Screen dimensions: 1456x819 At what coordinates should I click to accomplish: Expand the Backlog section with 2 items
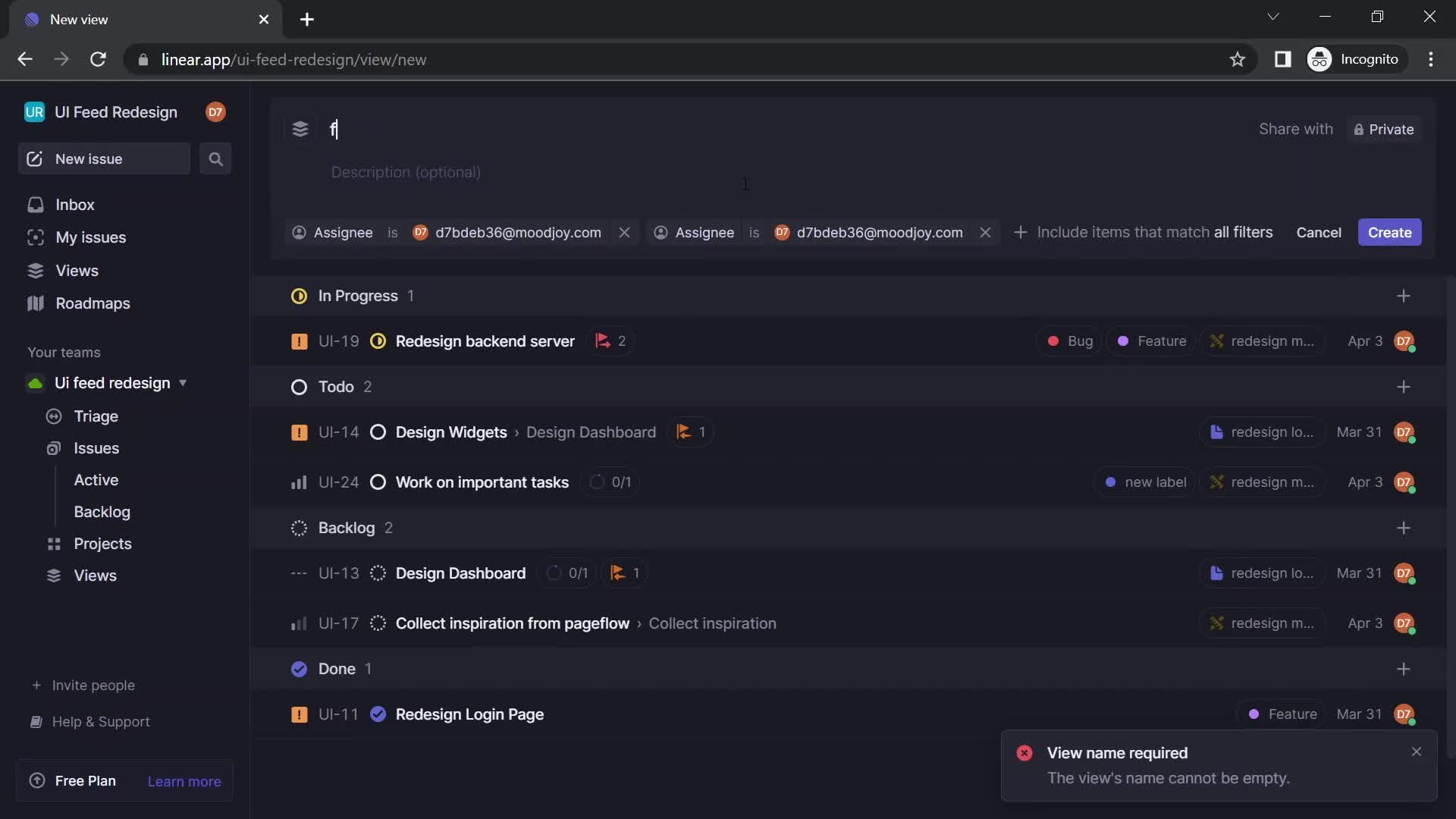coord(346,527)
